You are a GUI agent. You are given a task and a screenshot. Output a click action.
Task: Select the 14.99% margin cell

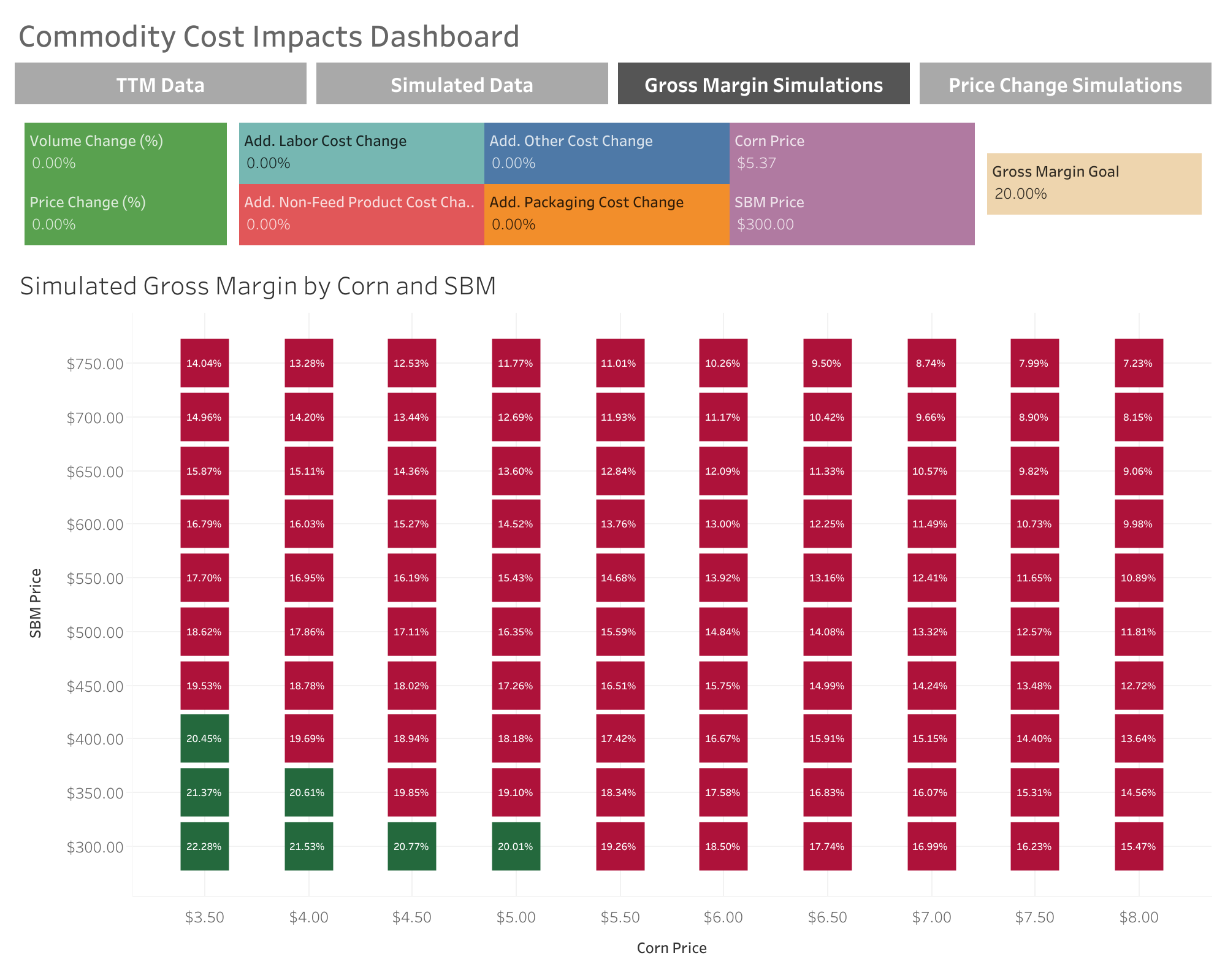click(x=828, y=686)
